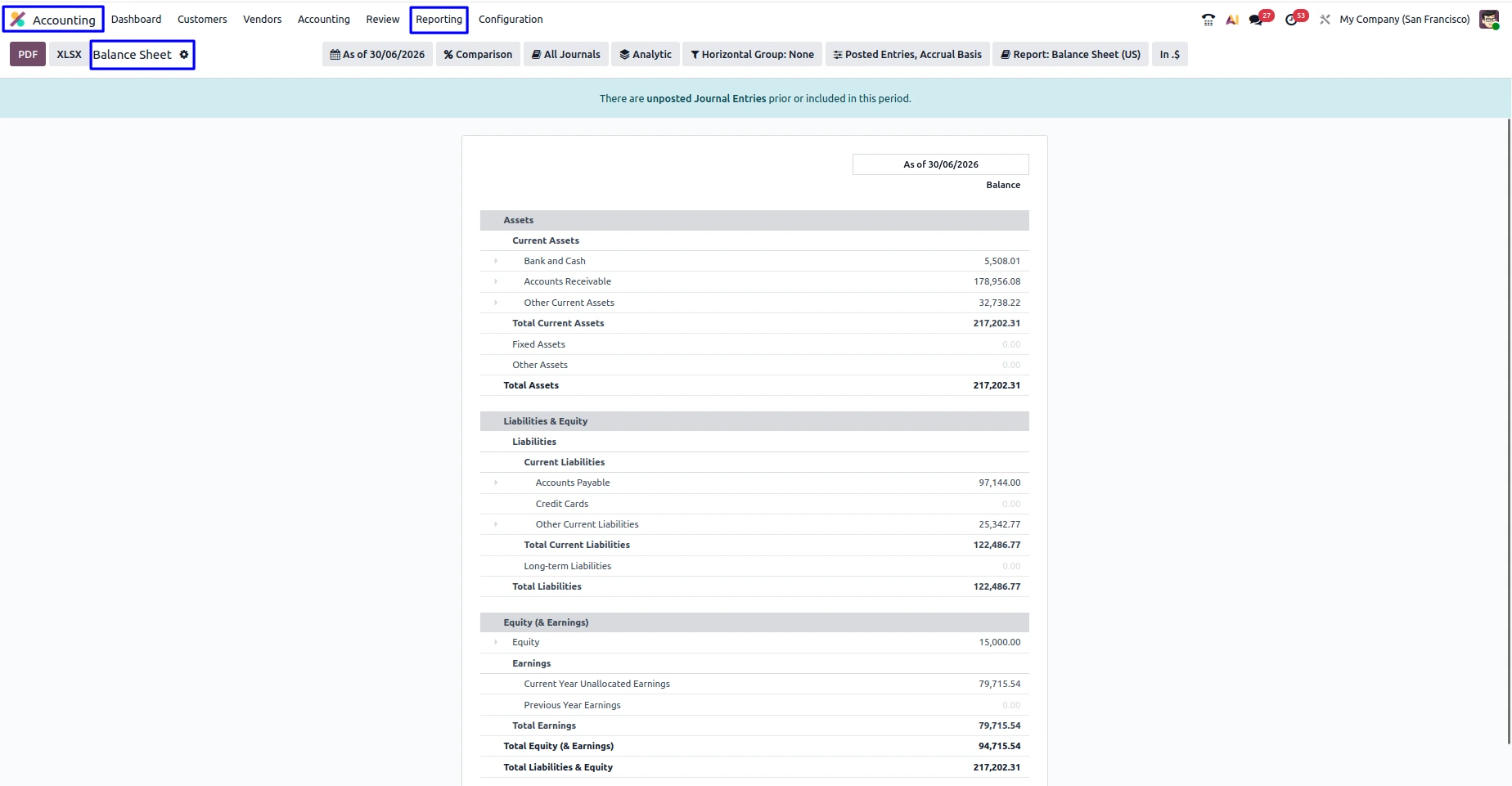Export the report as PDF
This screenshot has width=1512, height=786.
(x=28, y=55)
